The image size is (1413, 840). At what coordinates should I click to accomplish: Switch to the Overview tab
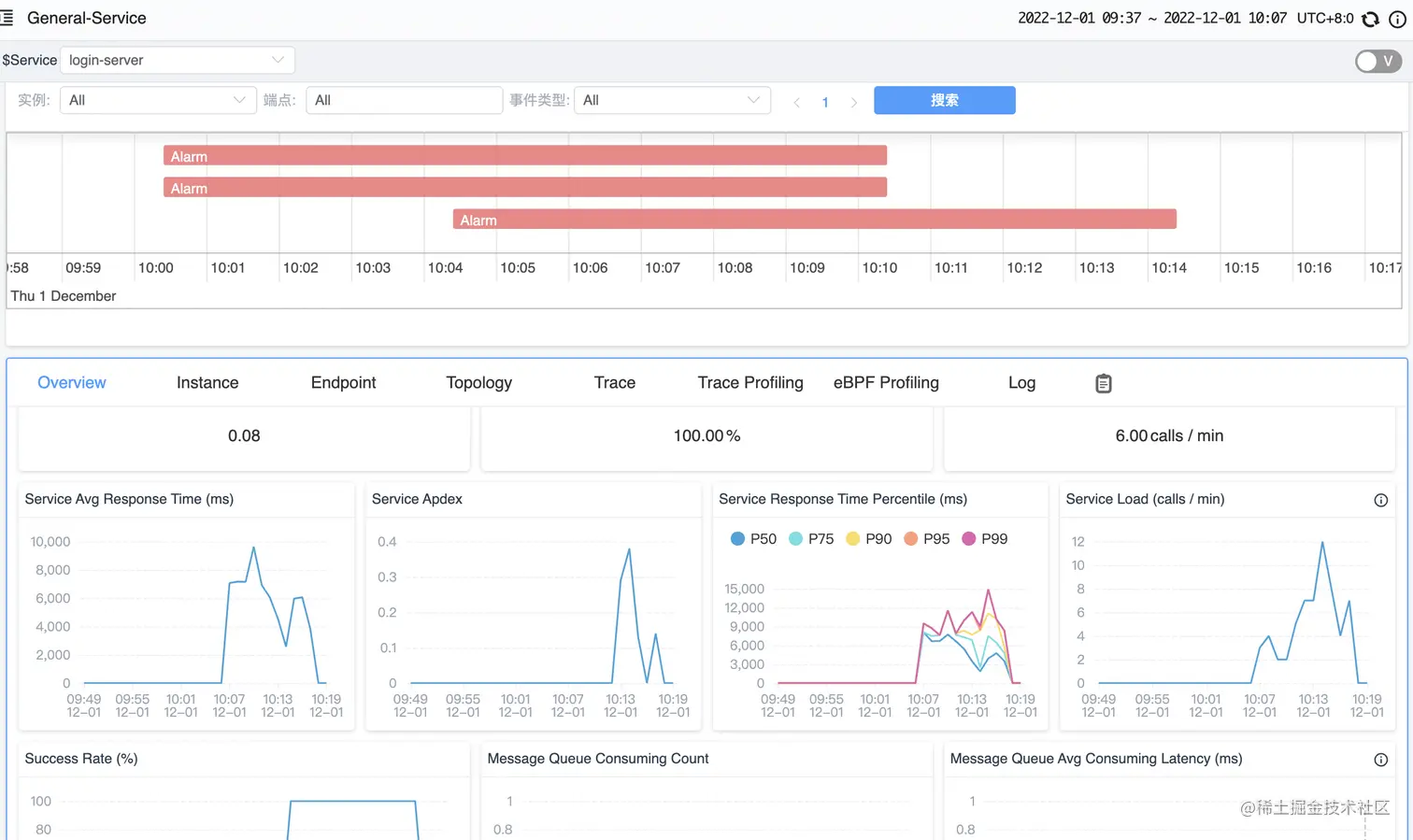pos(72,382)
